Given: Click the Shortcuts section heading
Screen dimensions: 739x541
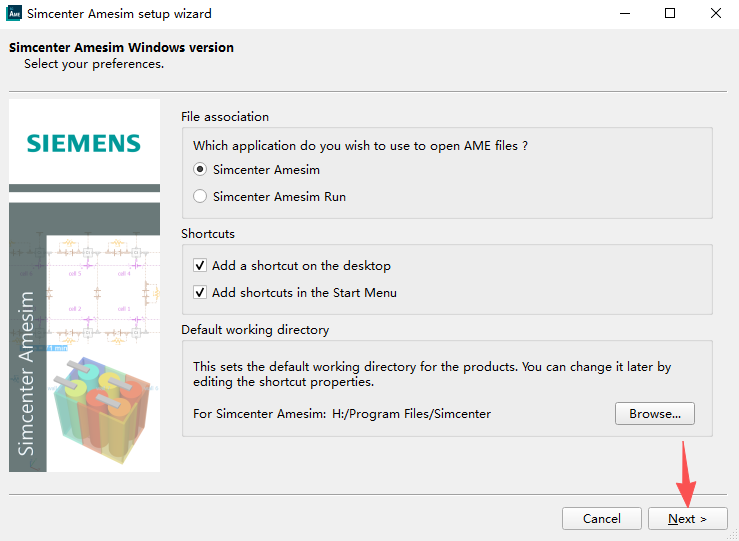Looking at the screenshot, I should point(208,233).
